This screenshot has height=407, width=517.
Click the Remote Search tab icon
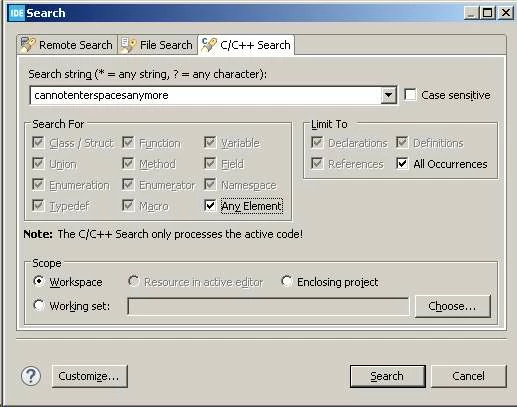pyautogui.click(x=28, y=45)
